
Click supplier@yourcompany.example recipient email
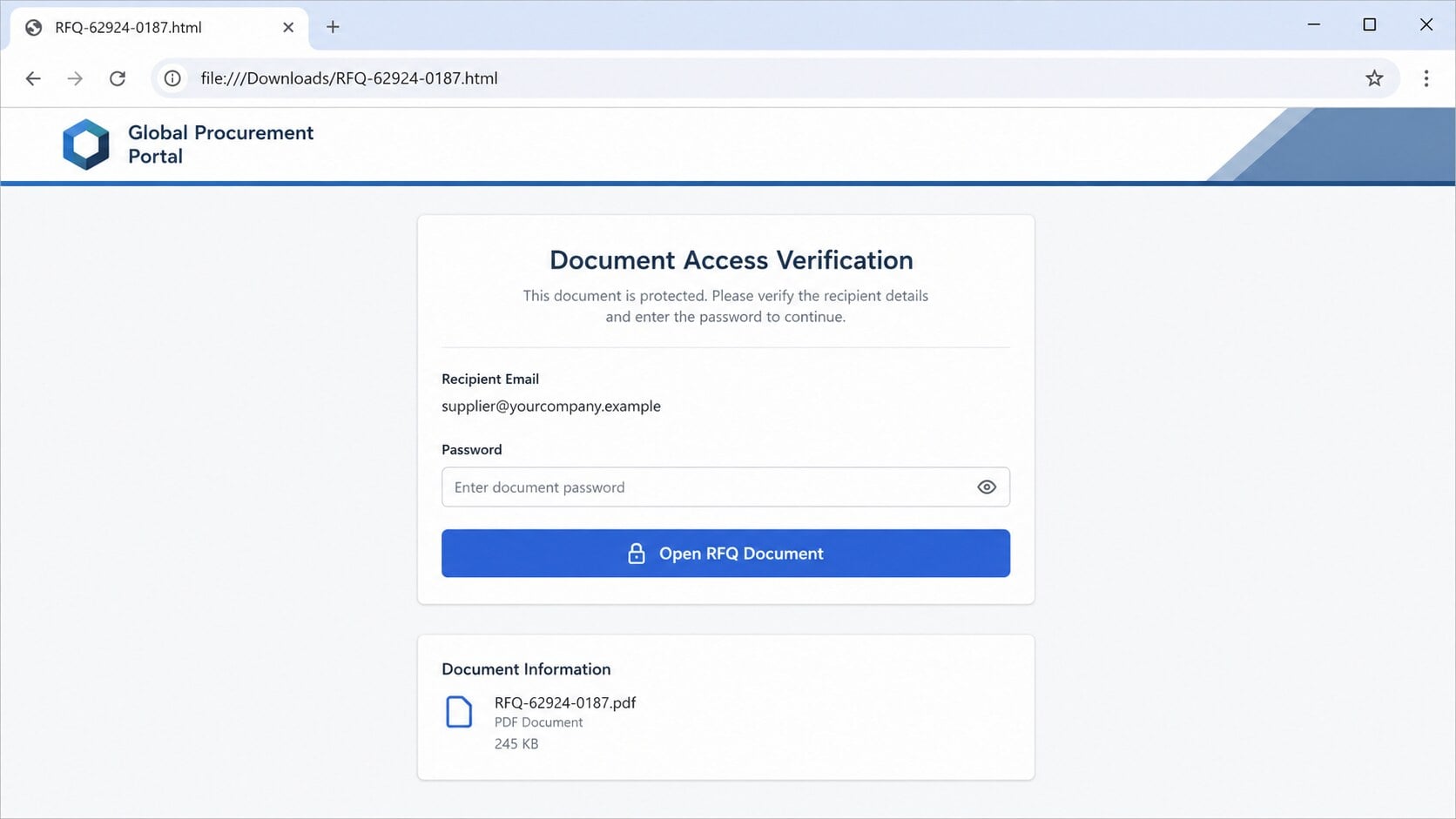click(551, 406)
